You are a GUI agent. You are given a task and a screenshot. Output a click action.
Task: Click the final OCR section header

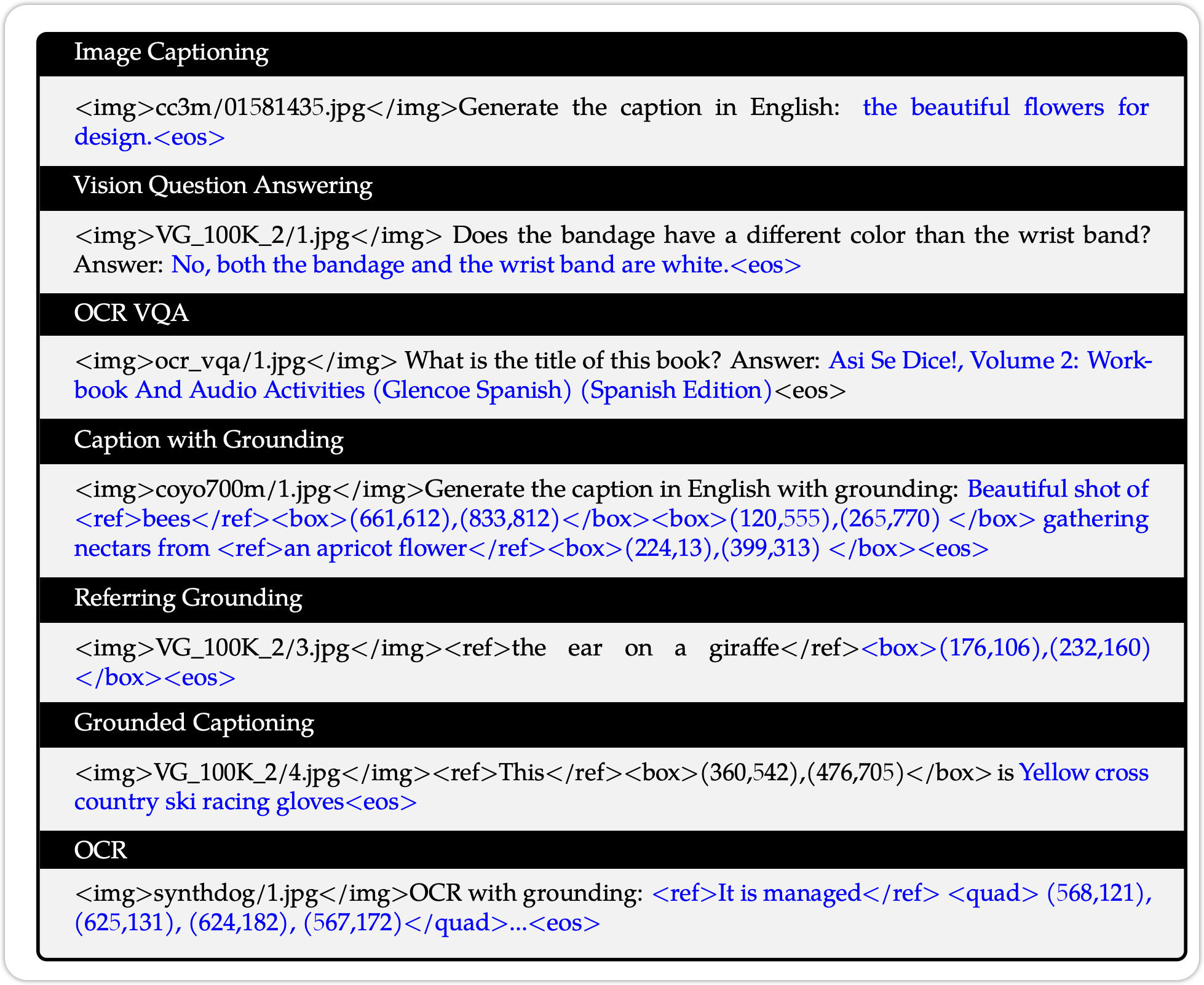point(100,851)
